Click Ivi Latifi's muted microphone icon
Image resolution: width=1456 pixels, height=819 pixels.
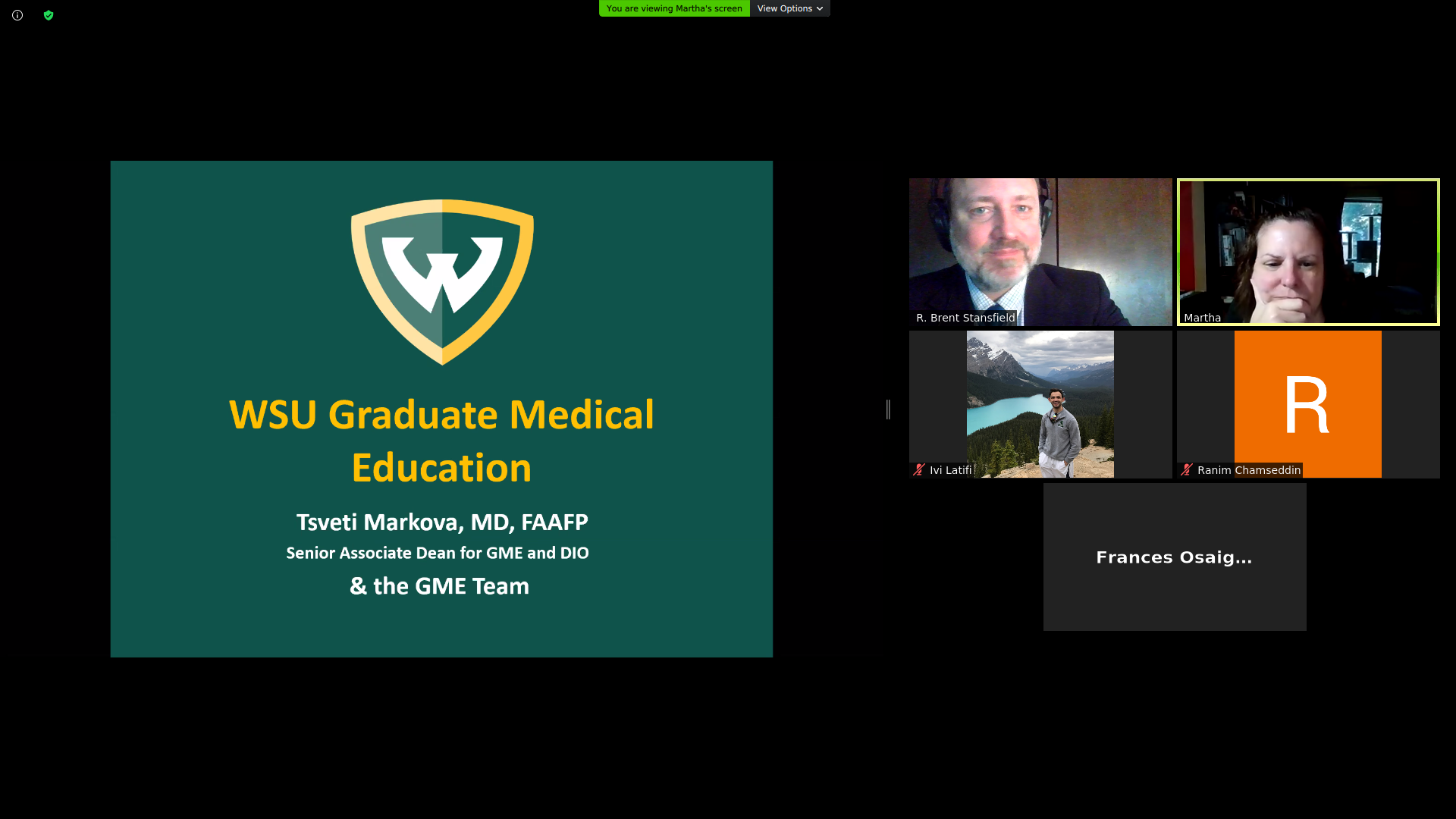(919, 470)
